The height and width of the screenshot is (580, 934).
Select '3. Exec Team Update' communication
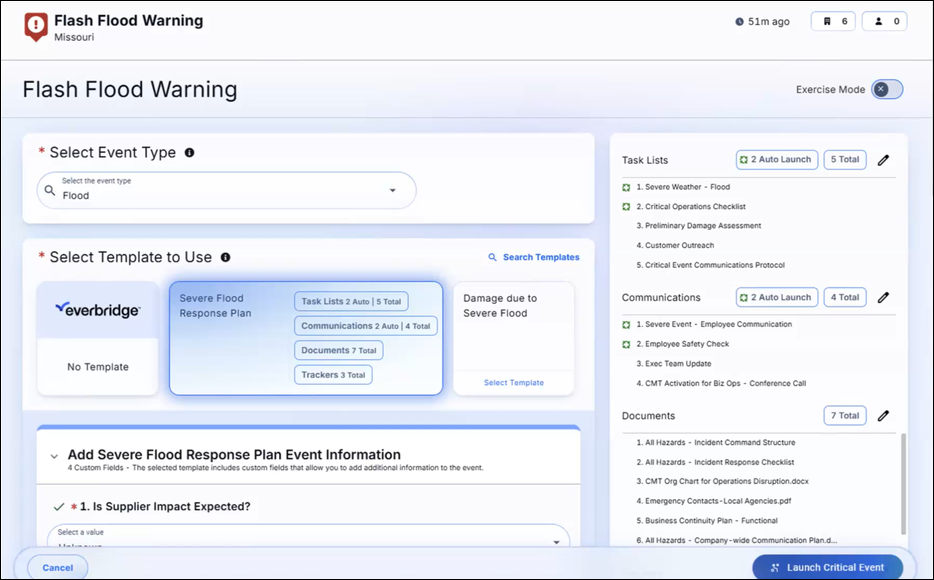[674, 364]
